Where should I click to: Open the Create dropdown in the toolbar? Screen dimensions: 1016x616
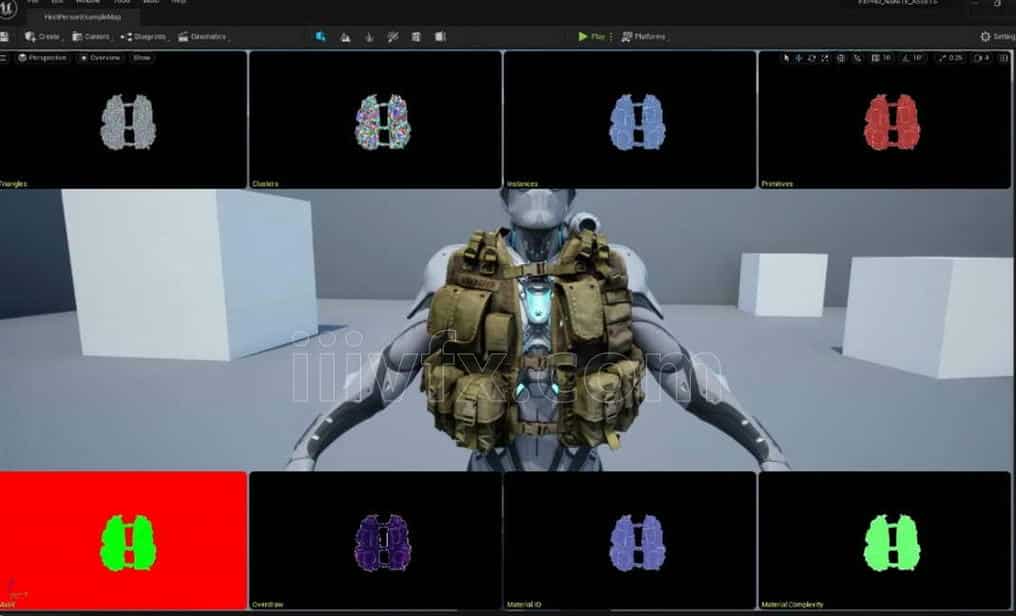pos(42,37)
